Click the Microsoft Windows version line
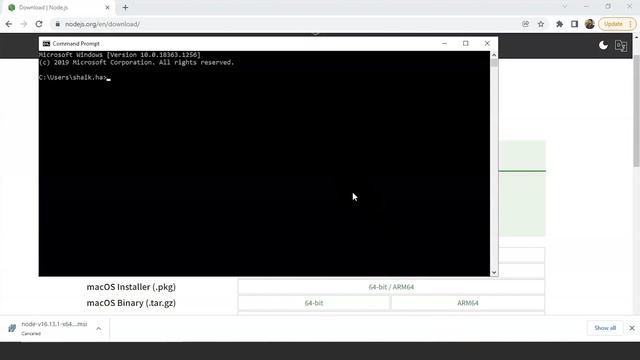Image resolution: width=640 pixels, height=360 pixels. (120, 55)
